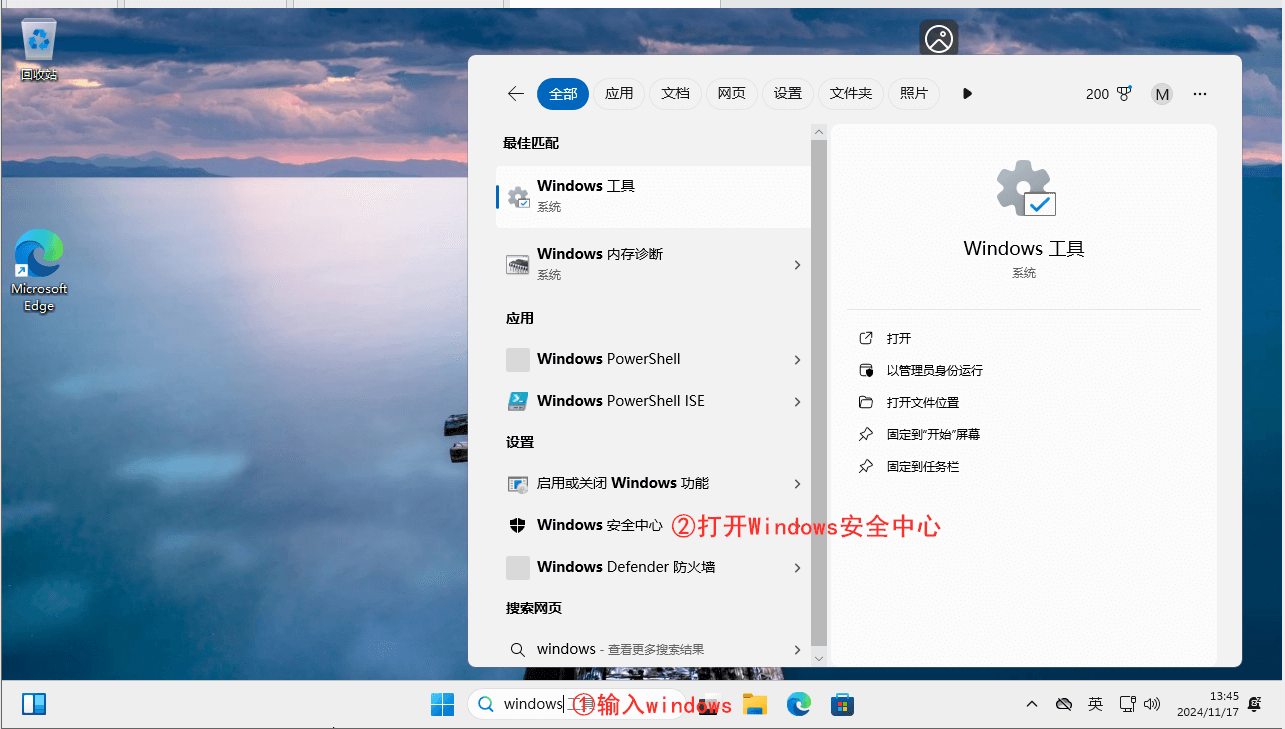Image resolution: width=1285 pixels, height=729 pixels.
Task: Switch to the 设置 filter tab
Action: 788,94
